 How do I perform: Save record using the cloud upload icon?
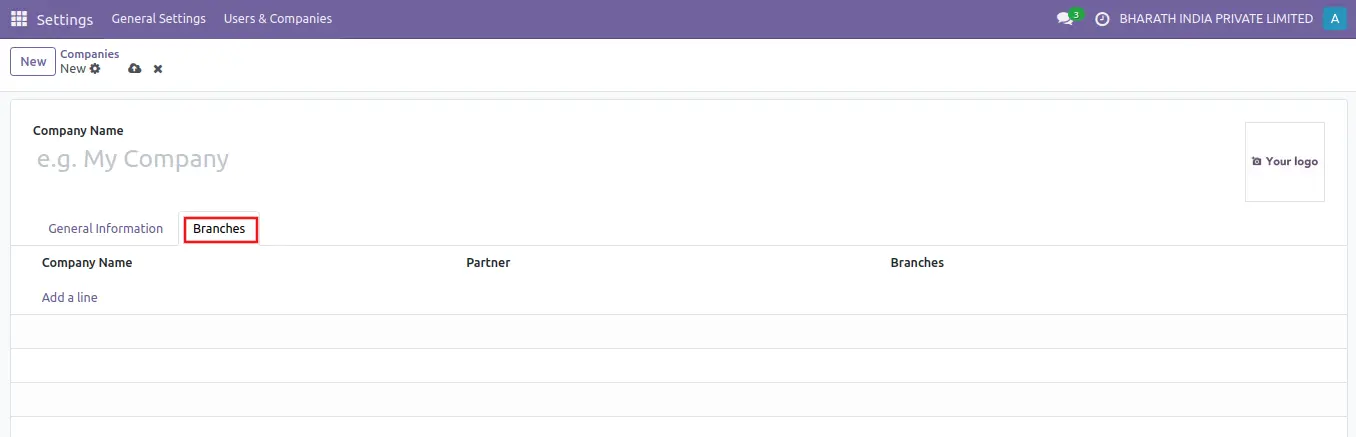click(x=135, y=69)
